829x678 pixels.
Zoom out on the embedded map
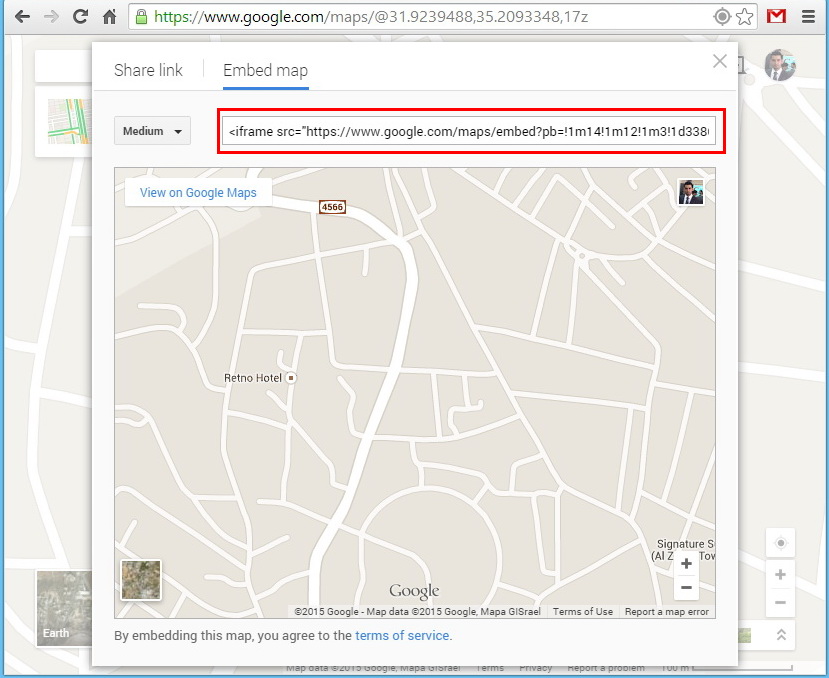pos(686,588)
